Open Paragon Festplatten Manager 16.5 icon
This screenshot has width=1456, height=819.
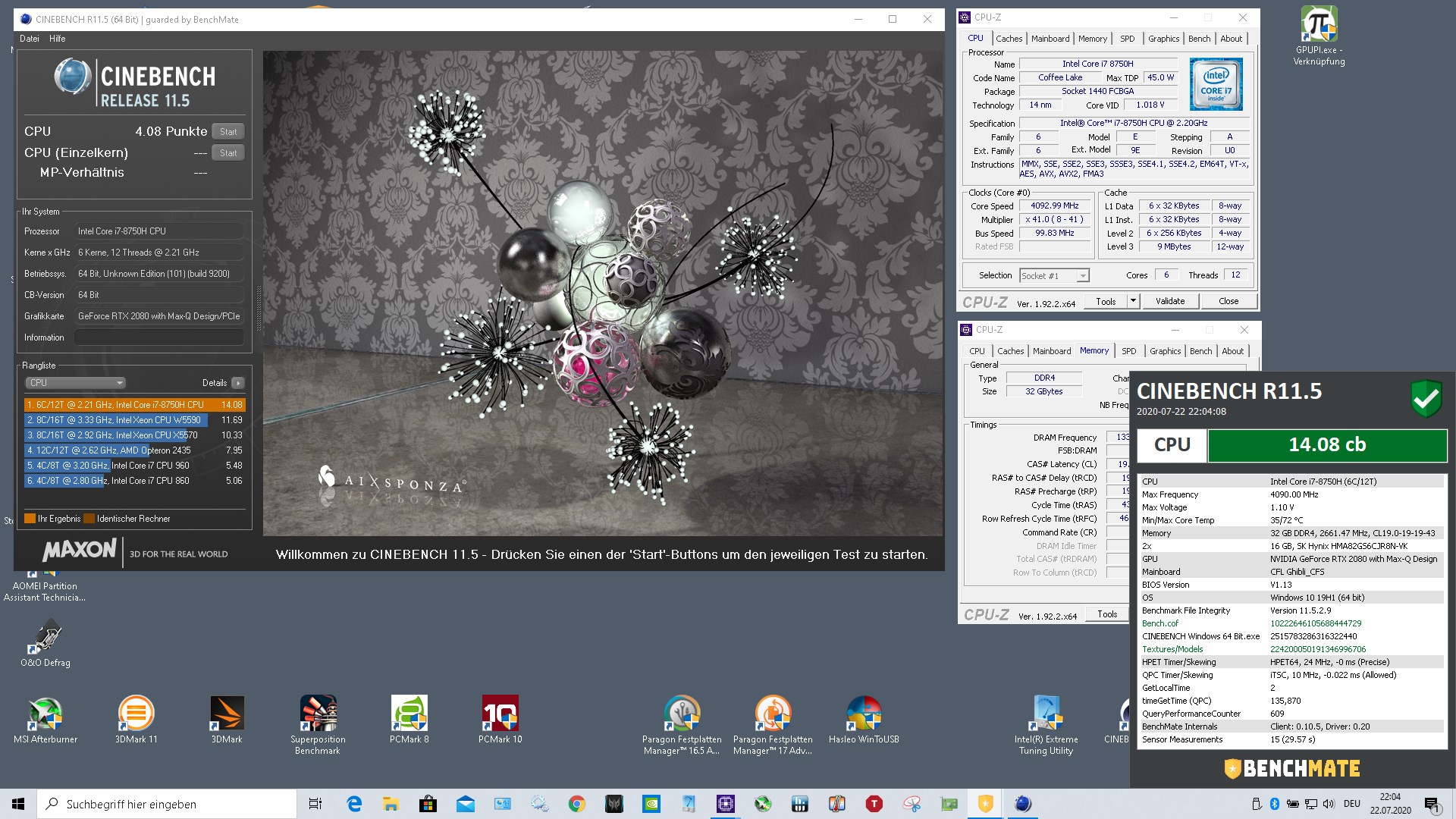[682, 725]
